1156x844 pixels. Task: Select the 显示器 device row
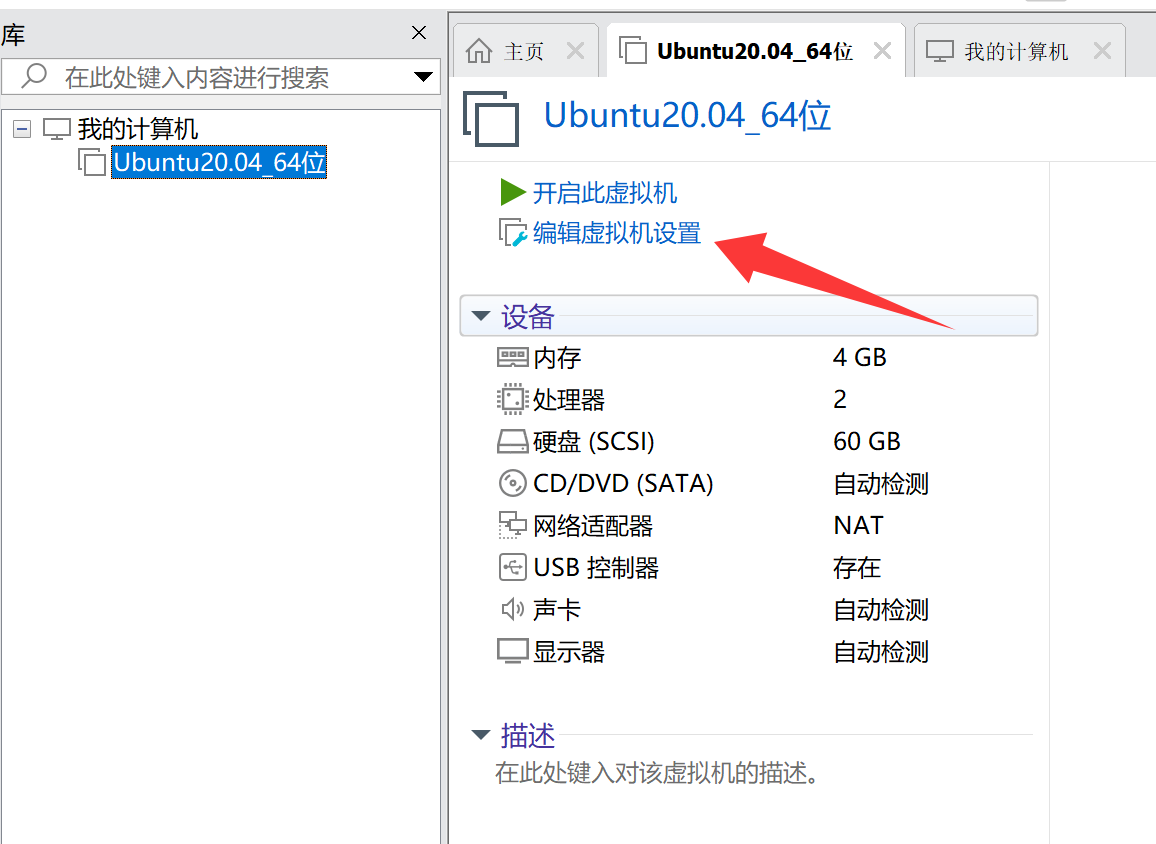(x=748, y=652)
